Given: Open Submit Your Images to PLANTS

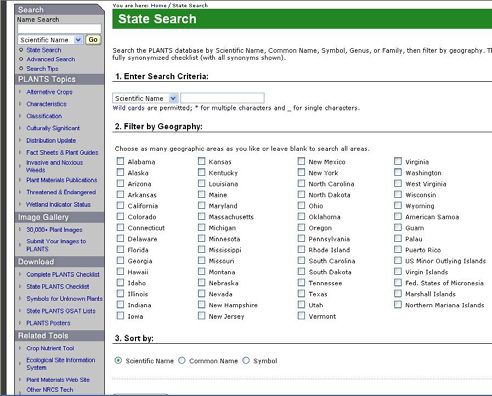Looking at the screenshot, I should coord(56,245).
